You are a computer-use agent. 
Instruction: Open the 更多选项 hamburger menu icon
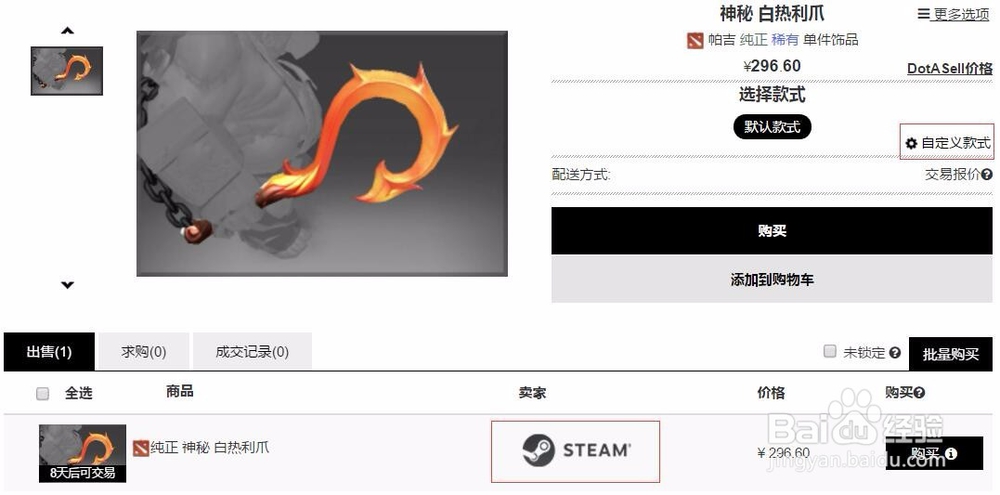(x=923, y=14)
